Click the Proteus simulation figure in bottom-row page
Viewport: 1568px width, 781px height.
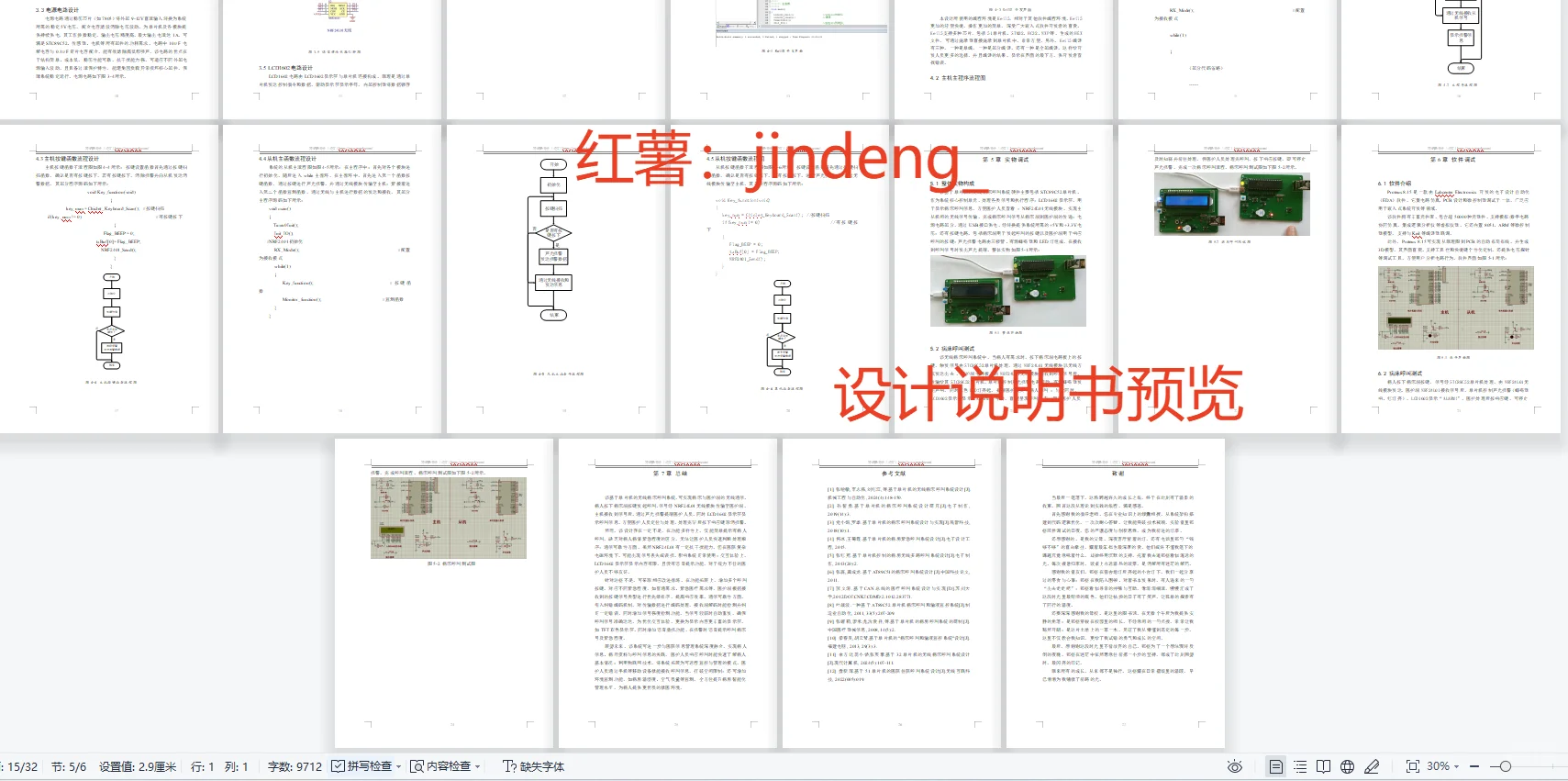(449, 518)
